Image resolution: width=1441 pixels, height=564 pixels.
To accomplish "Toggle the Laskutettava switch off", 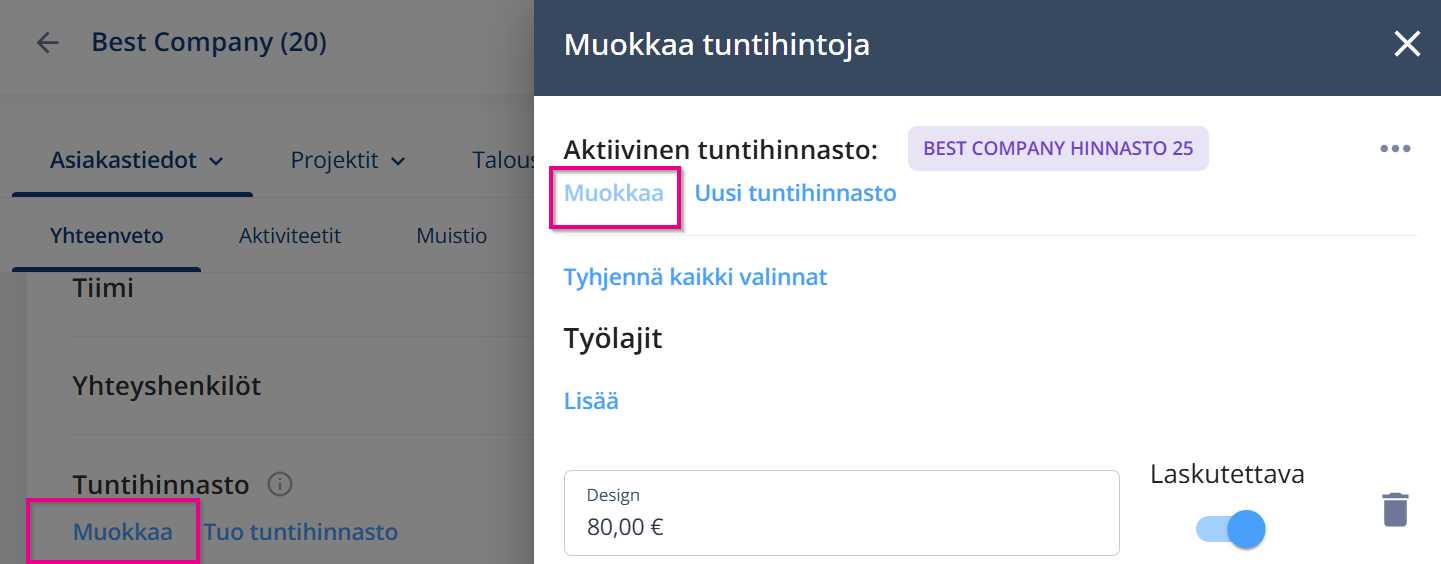I will 1231,528.
